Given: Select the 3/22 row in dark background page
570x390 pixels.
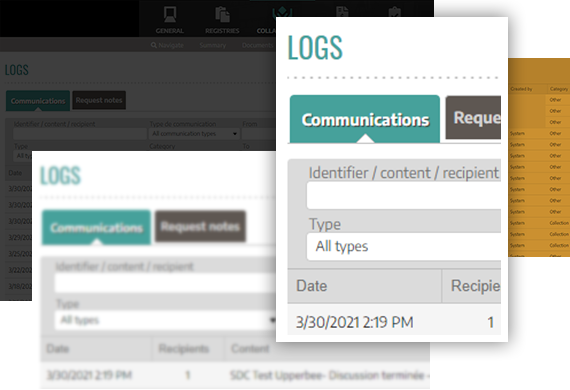Looking at the screenshot, I should pyautogui.click(x=19, y=270).
